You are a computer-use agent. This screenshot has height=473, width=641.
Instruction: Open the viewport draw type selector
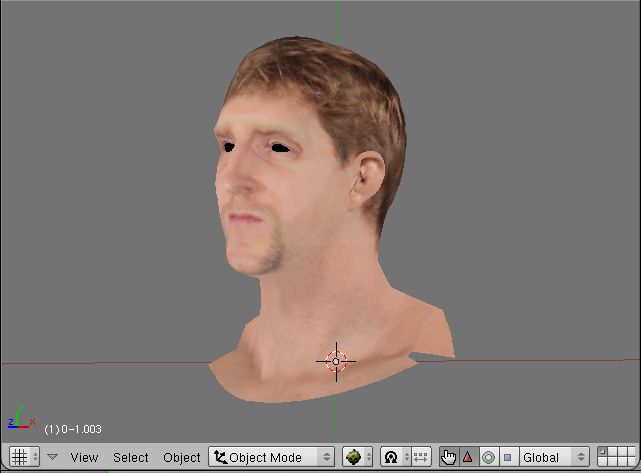tap(357, 457)
